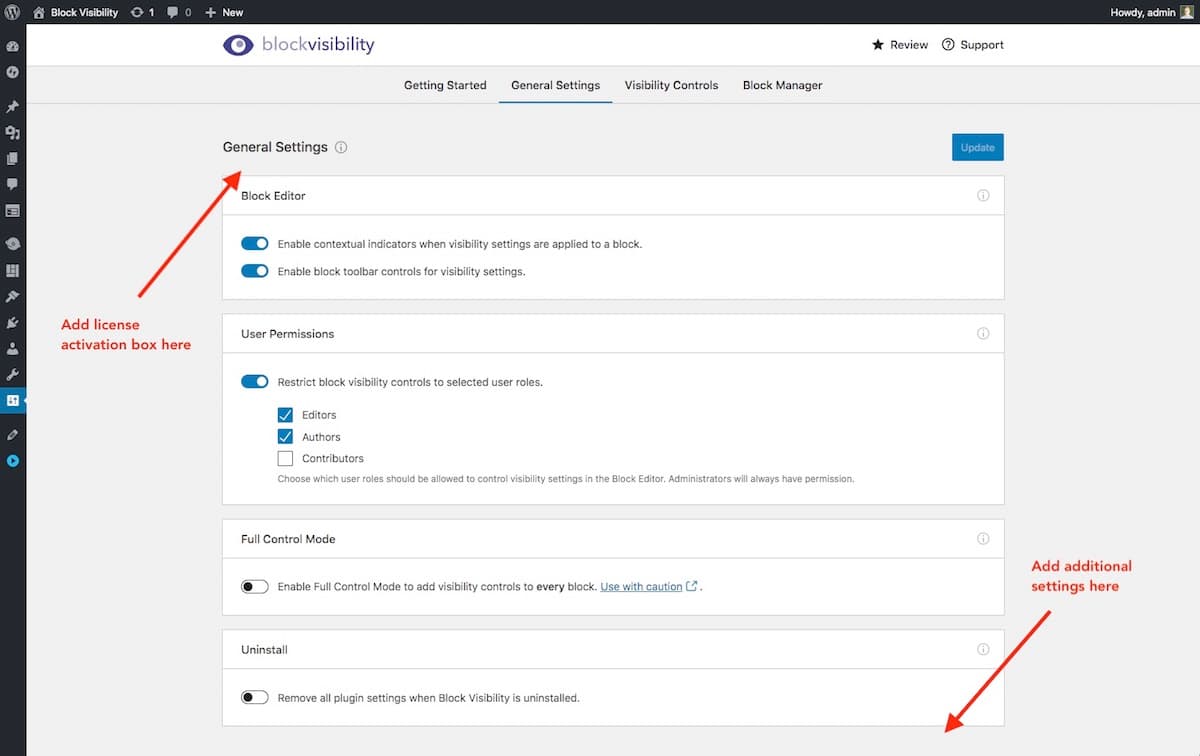Screen dimensions: 1200x756
Task: Click info icon in Uninstall panel header
Action: click(x=982, y=650)
